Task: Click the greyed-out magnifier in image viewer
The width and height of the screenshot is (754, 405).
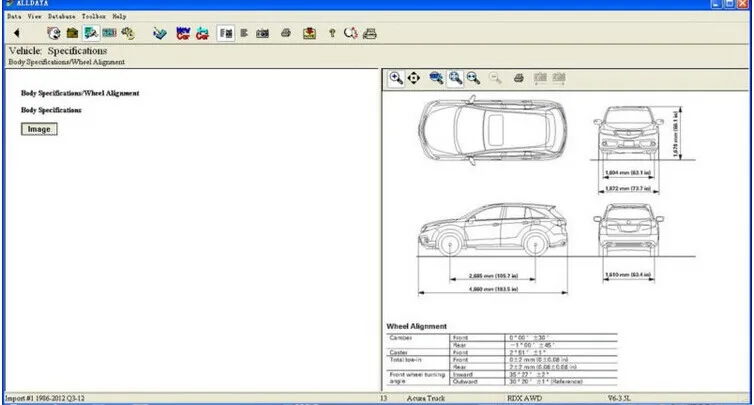Action: (x=495, y=78)
